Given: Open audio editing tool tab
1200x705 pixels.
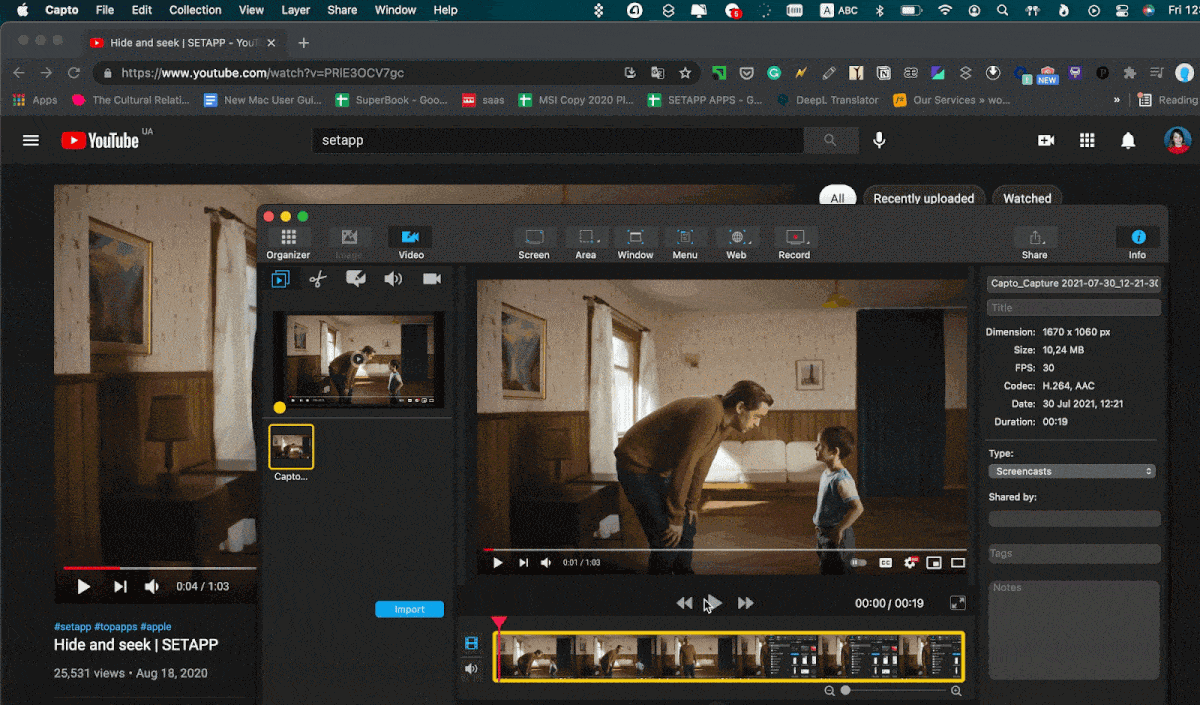Looking at the screenshot, I should click(393, 279).
